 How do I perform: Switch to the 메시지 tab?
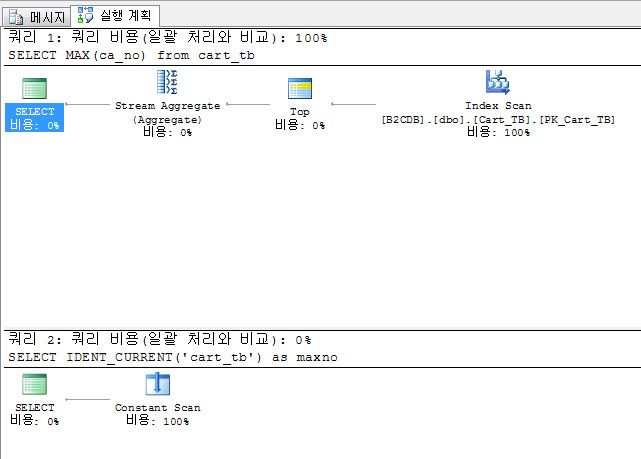tap(37, 17)
